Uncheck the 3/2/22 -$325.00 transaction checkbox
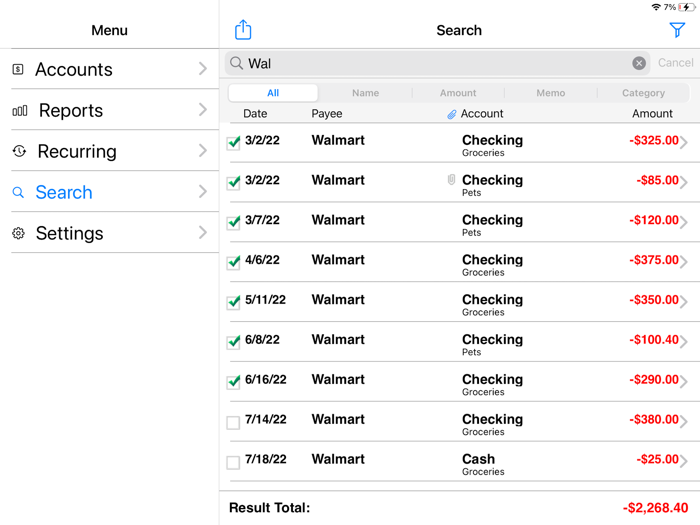 (233, 143)
